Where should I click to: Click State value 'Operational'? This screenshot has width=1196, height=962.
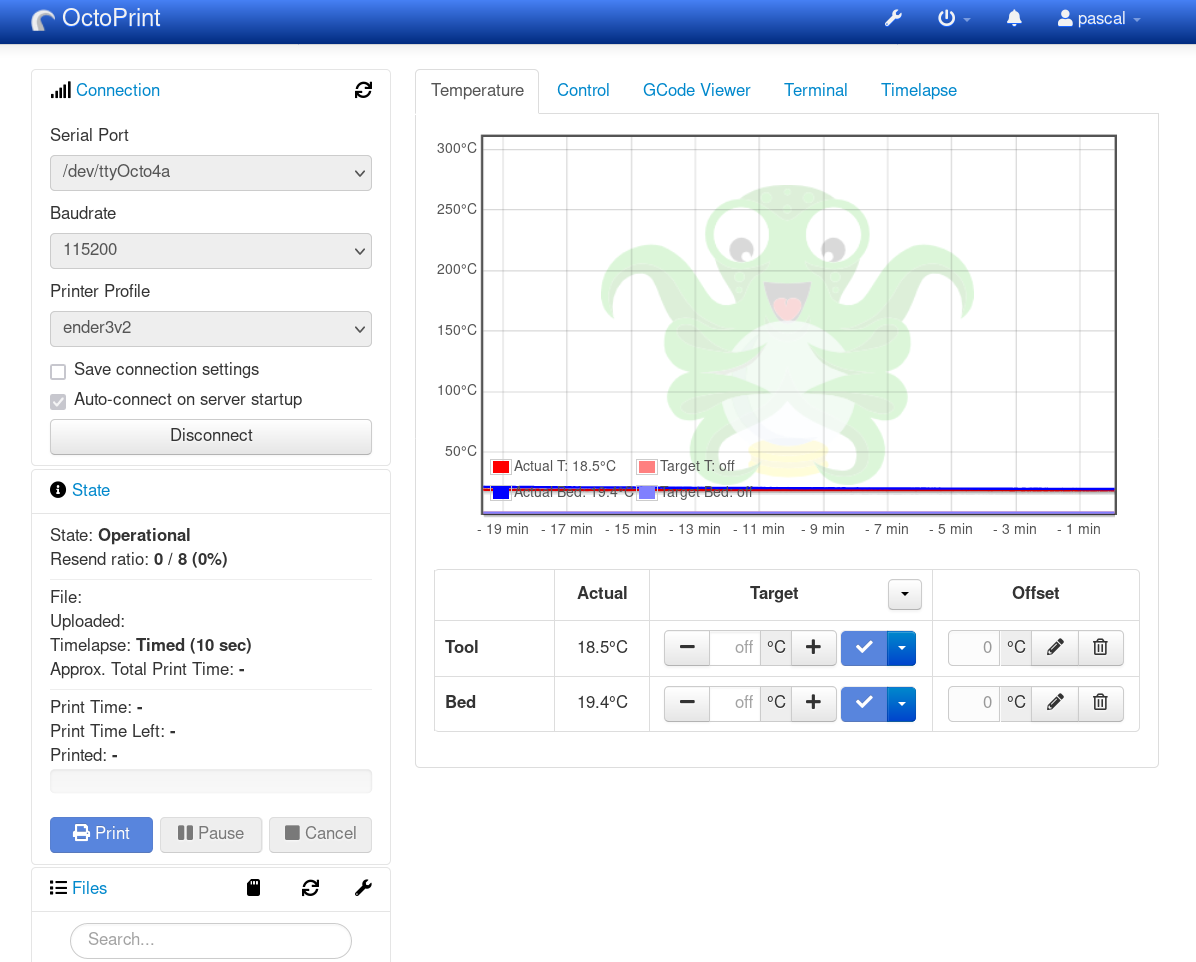(144, 536)
